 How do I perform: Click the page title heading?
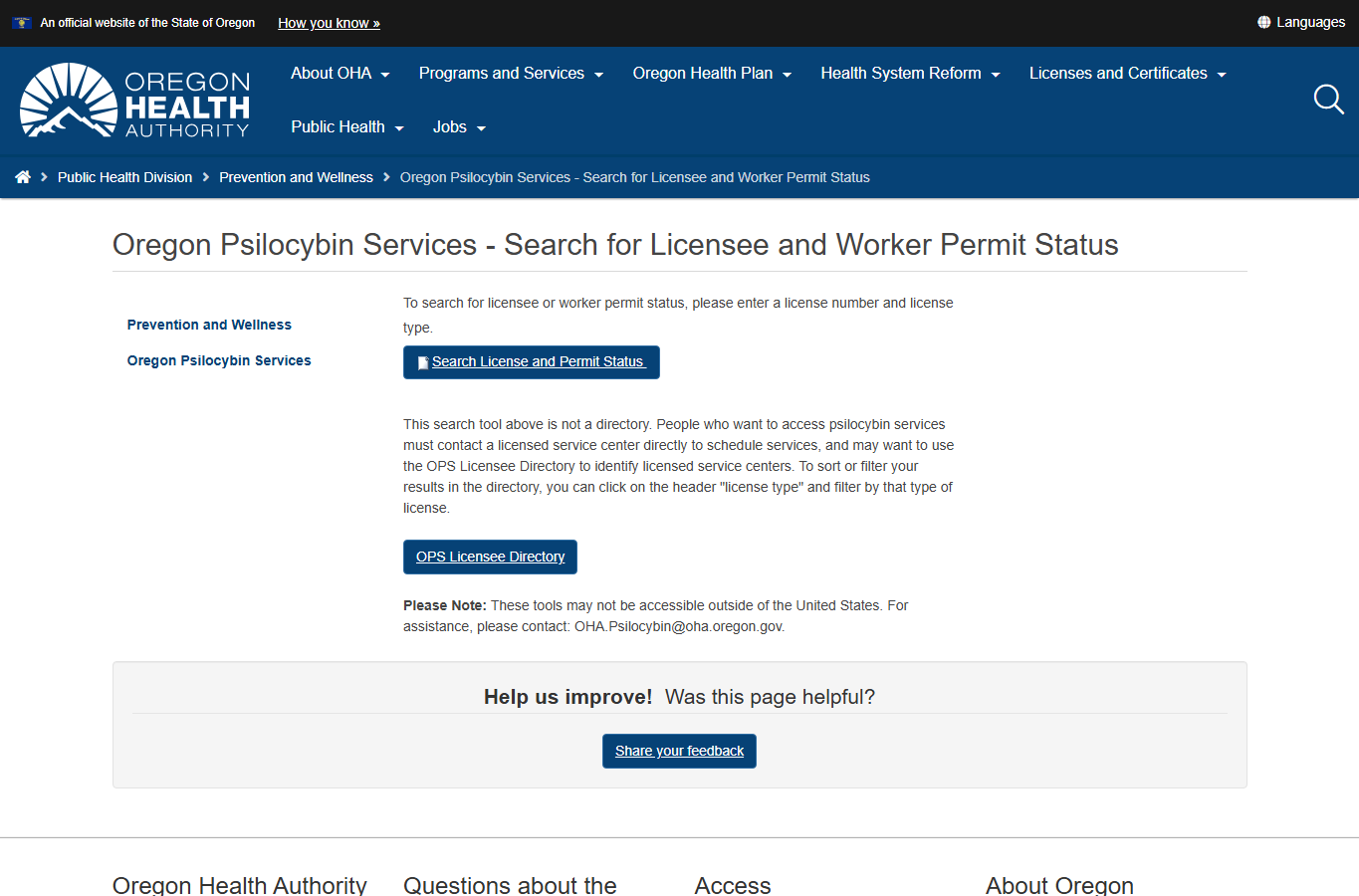point(615,245)
